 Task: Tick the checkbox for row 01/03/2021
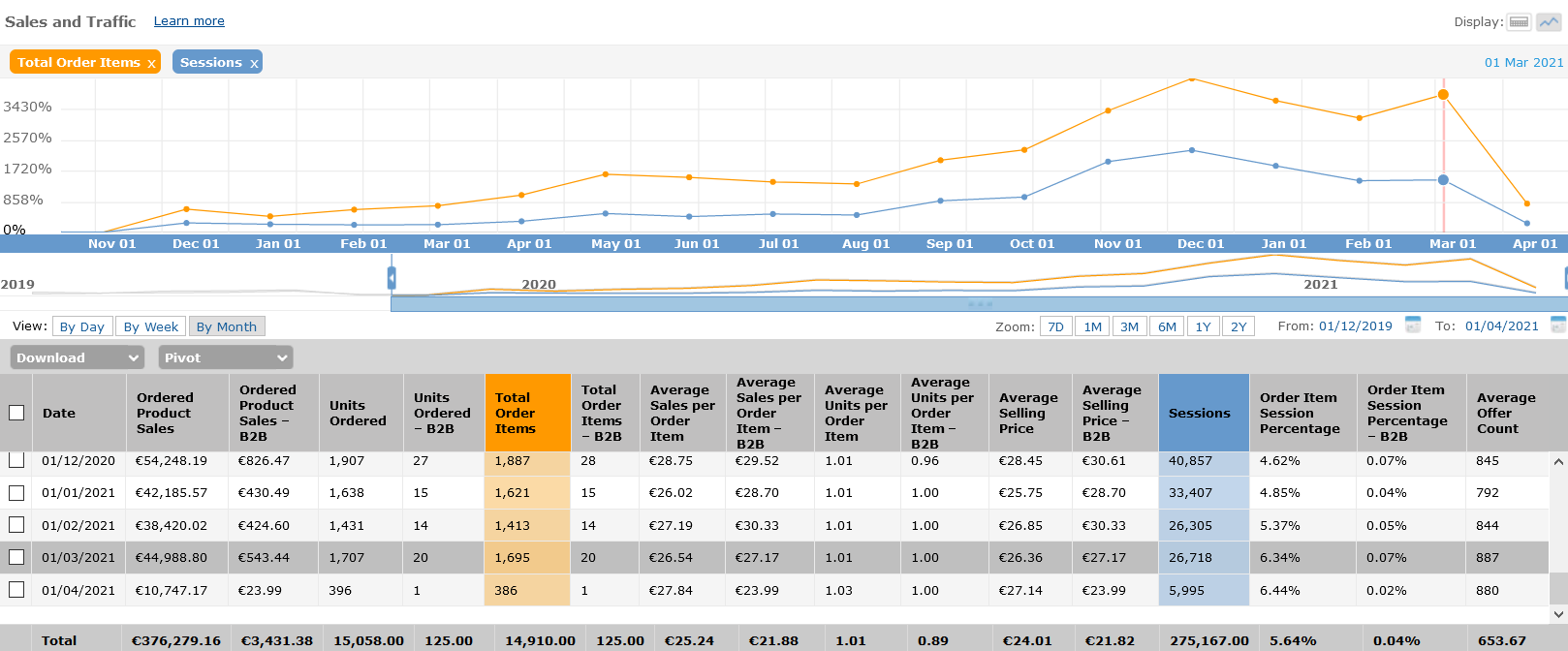pyautogui.click(x=16, y=557)
